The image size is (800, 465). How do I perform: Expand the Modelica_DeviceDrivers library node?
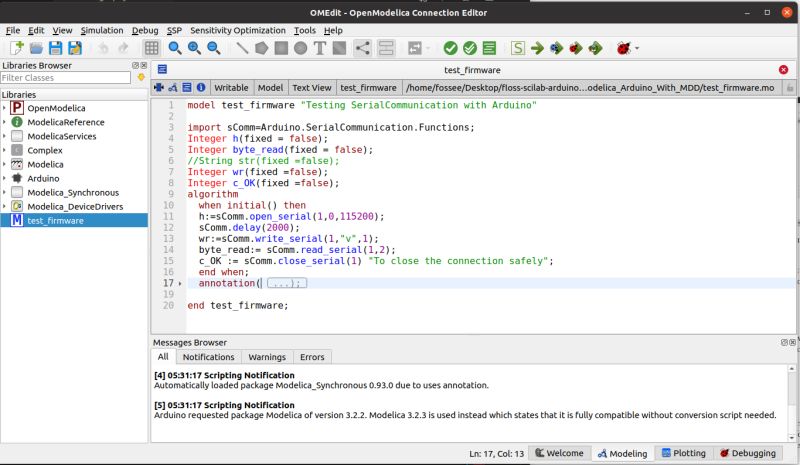tap(4, 206)
